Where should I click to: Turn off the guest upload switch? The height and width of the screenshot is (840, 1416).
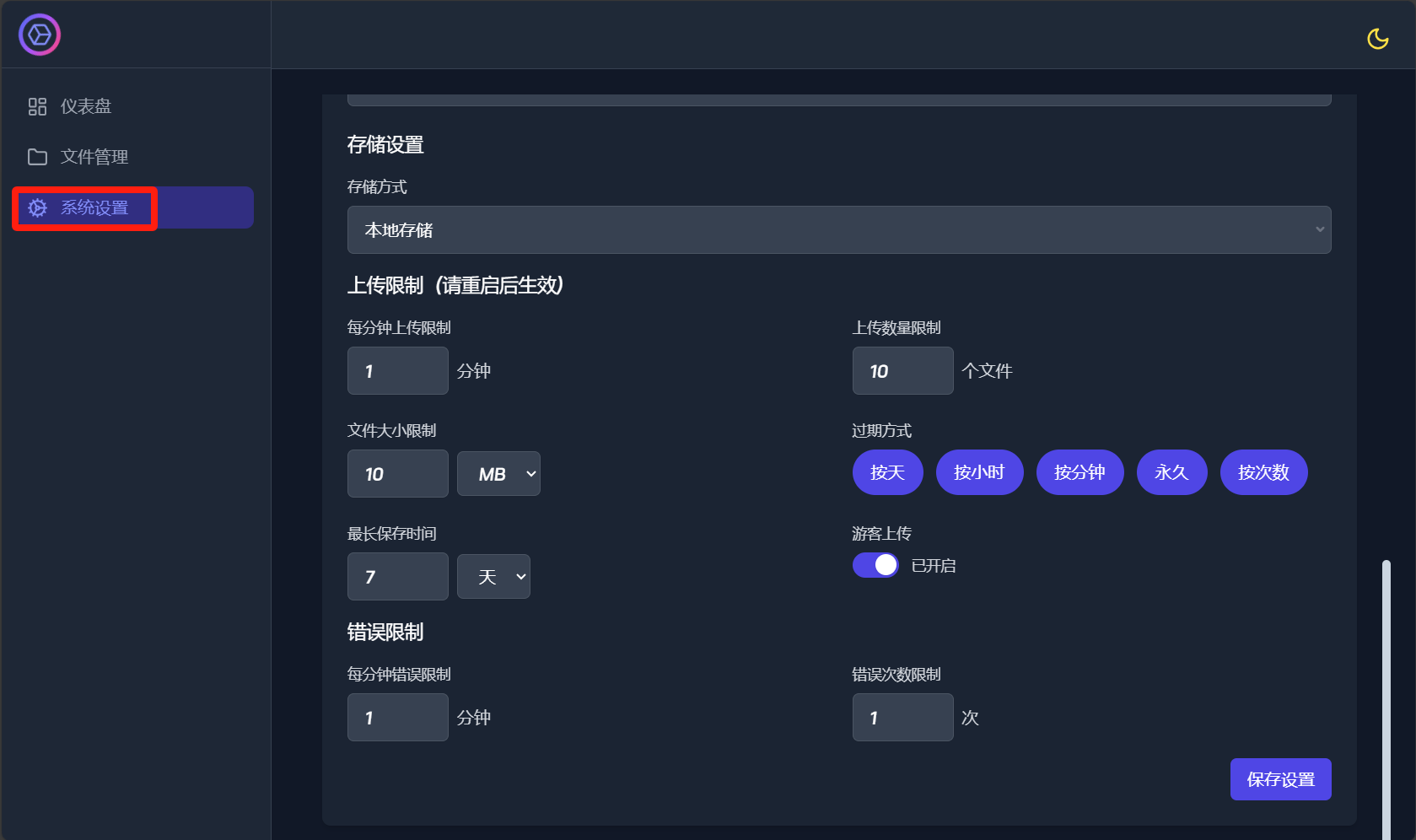[875, 565]
